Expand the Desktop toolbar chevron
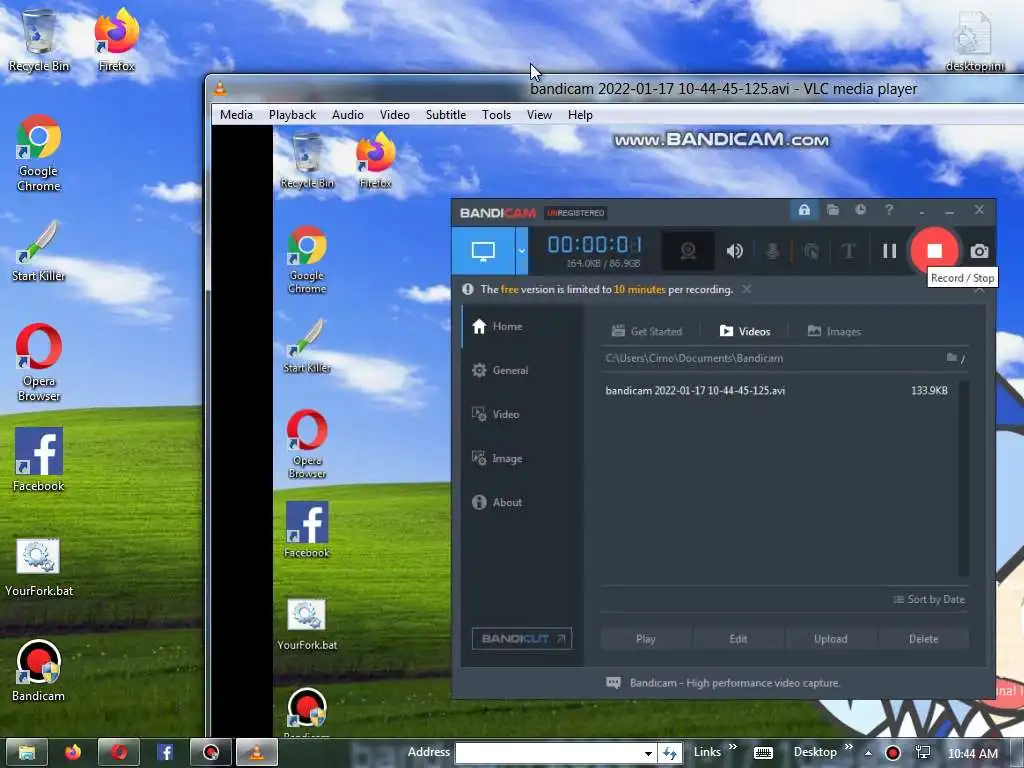The width and height of the screenshot is (1024, 768). point(848,746)
